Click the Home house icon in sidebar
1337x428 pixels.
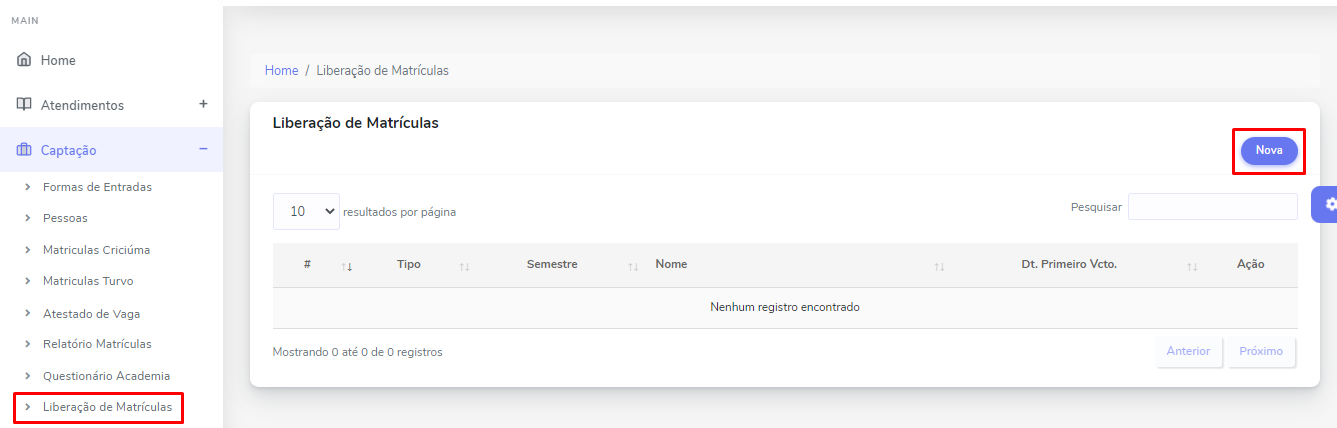25,60
